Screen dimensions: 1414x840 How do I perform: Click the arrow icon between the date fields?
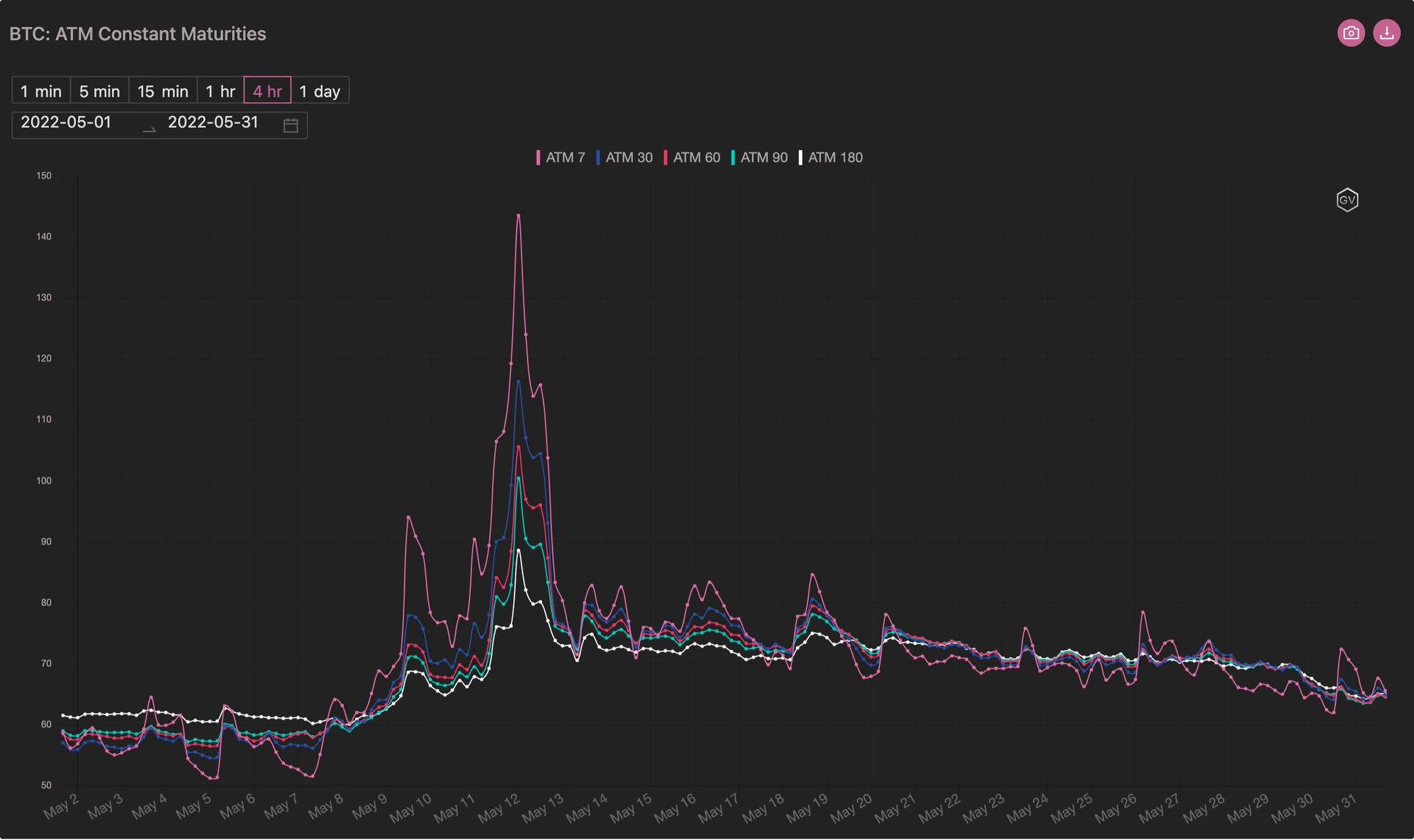pos(148,127)
